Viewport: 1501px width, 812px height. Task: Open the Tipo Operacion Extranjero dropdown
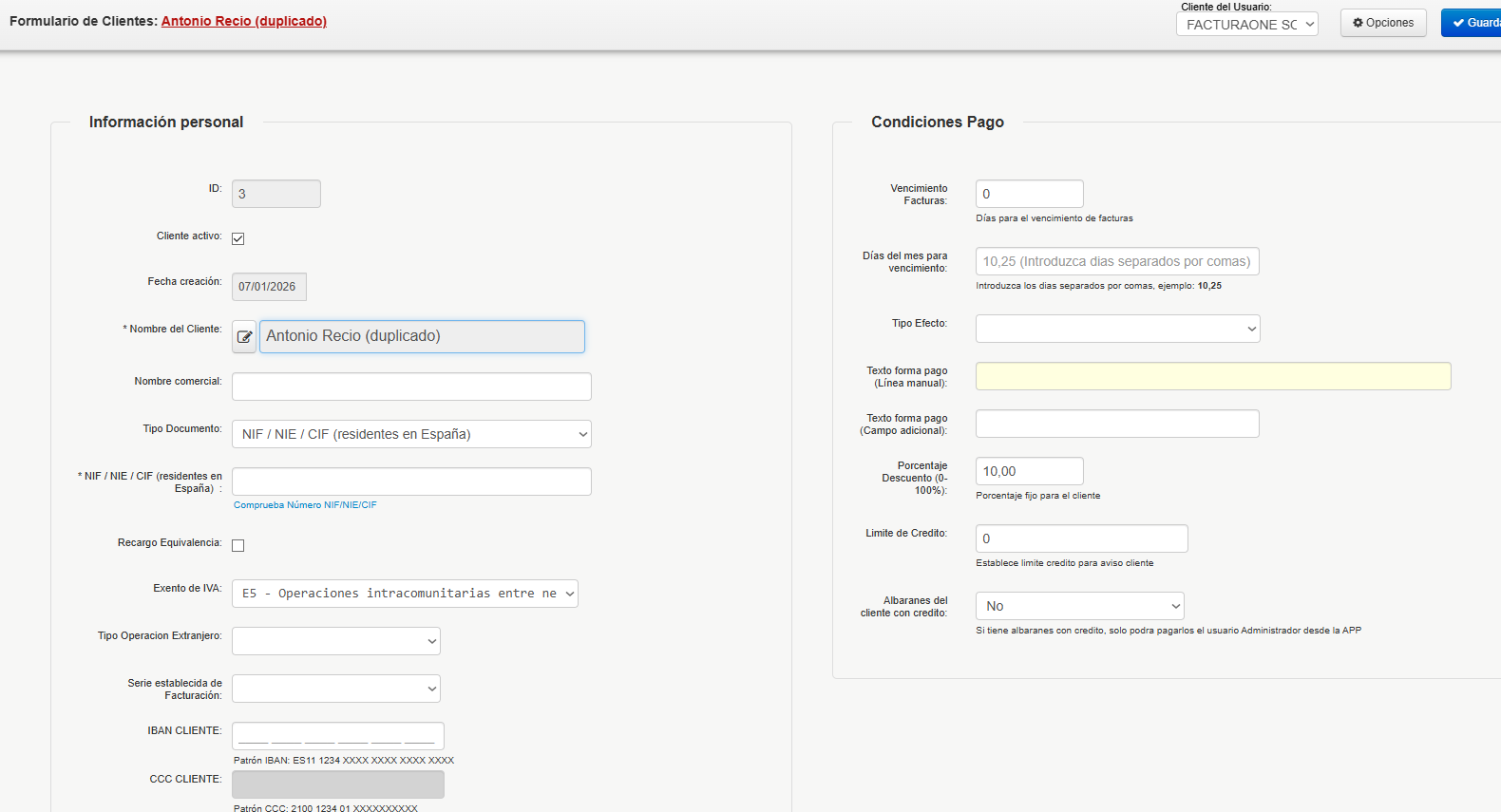tap(336, 641)
